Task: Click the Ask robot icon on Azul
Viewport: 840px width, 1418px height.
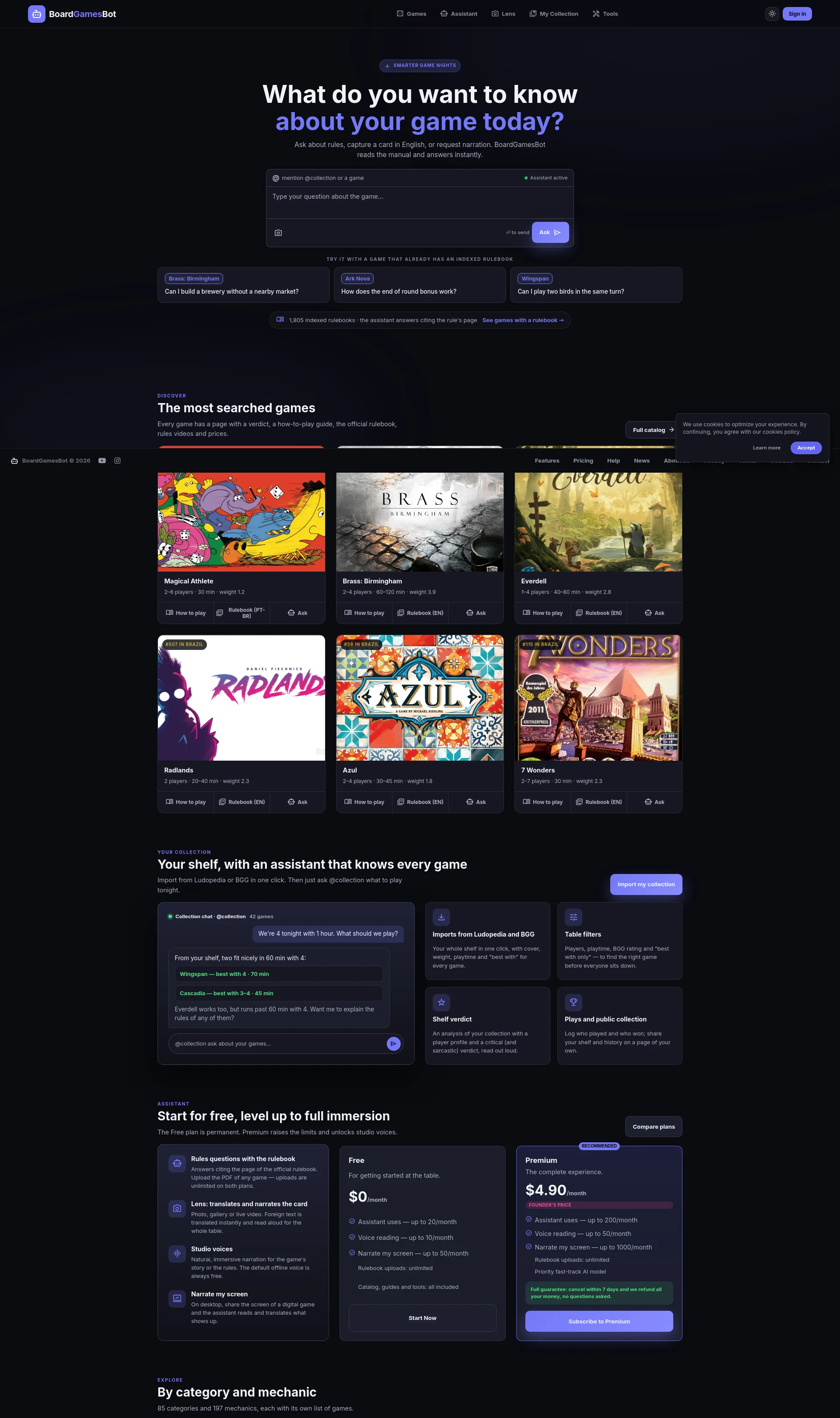Action: (470, 802)
